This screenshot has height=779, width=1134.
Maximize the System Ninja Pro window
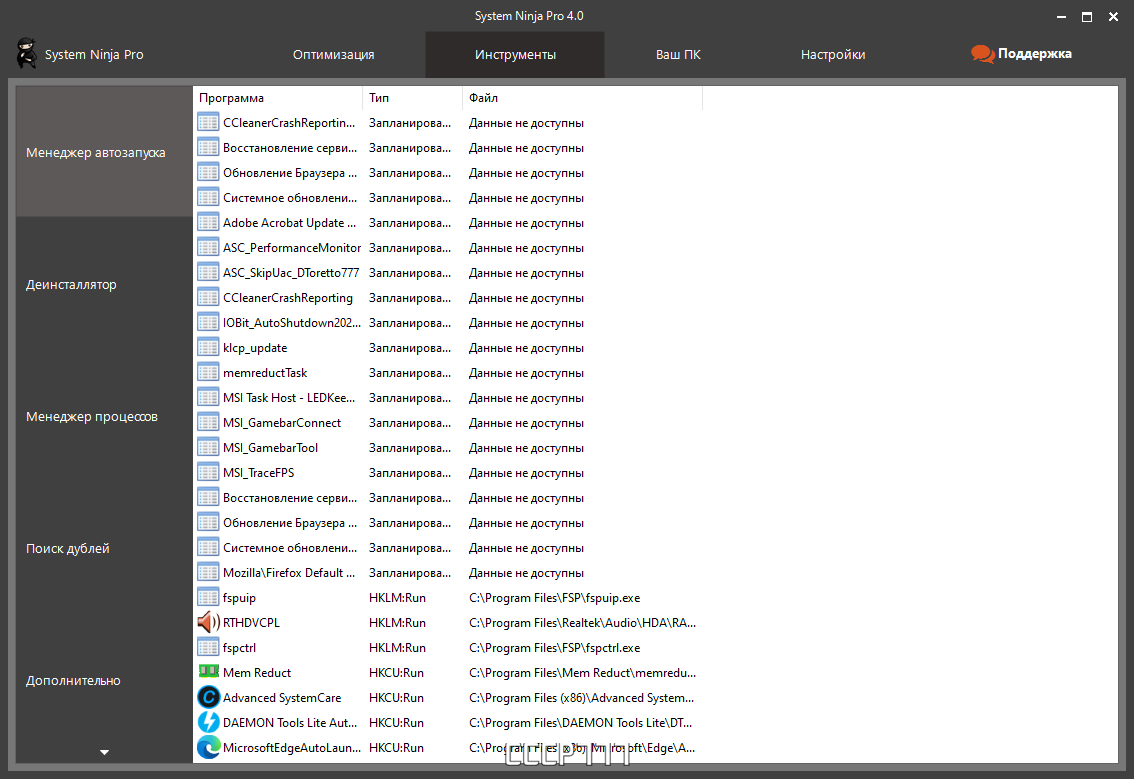(x=1087, y=17)
